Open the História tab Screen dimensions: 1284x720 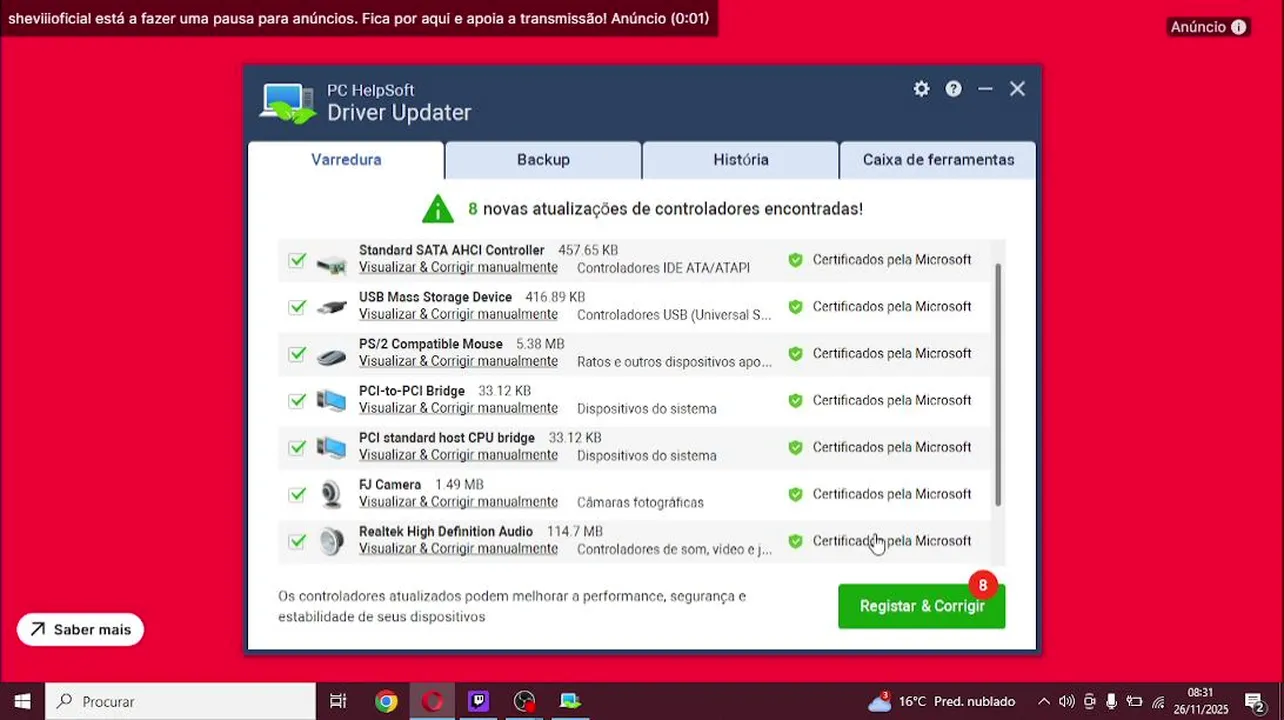pyautogui.click(x=741, y=160)
